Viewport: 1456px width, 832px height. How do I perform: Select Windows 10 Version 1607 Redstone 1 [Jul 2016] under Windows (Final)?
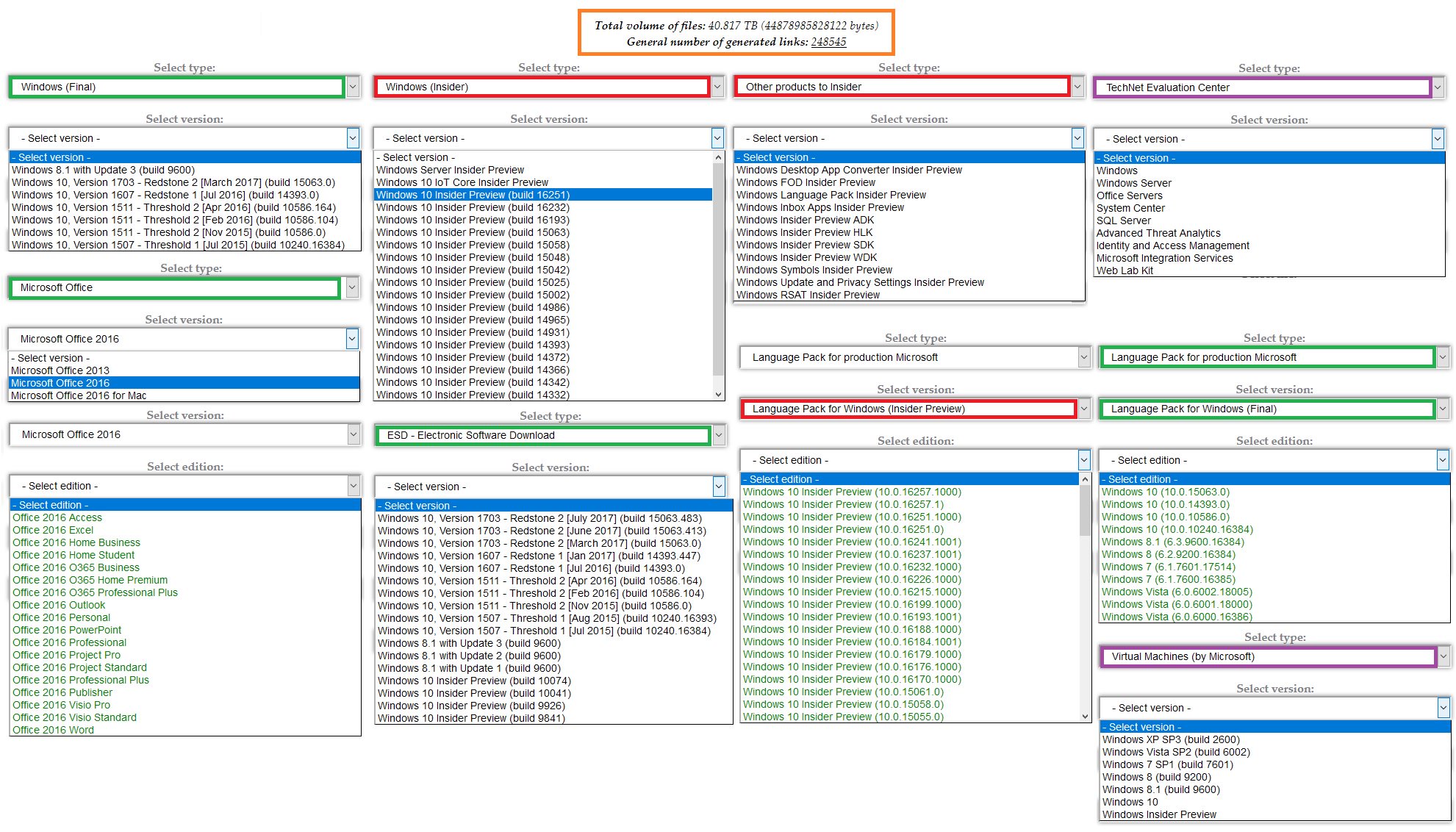click(184, 195)
